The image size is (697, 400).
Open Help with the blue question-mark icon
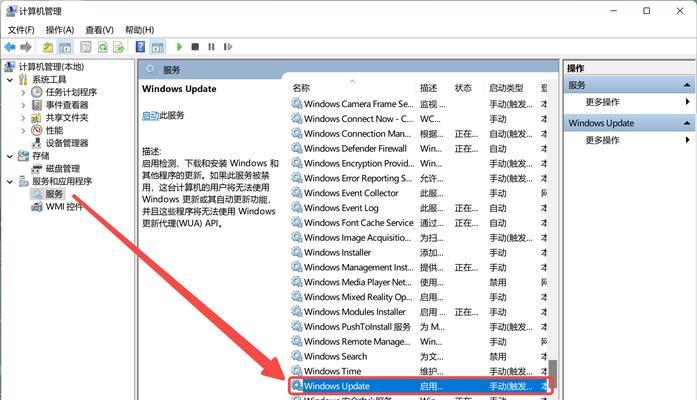tap(140, 47)
